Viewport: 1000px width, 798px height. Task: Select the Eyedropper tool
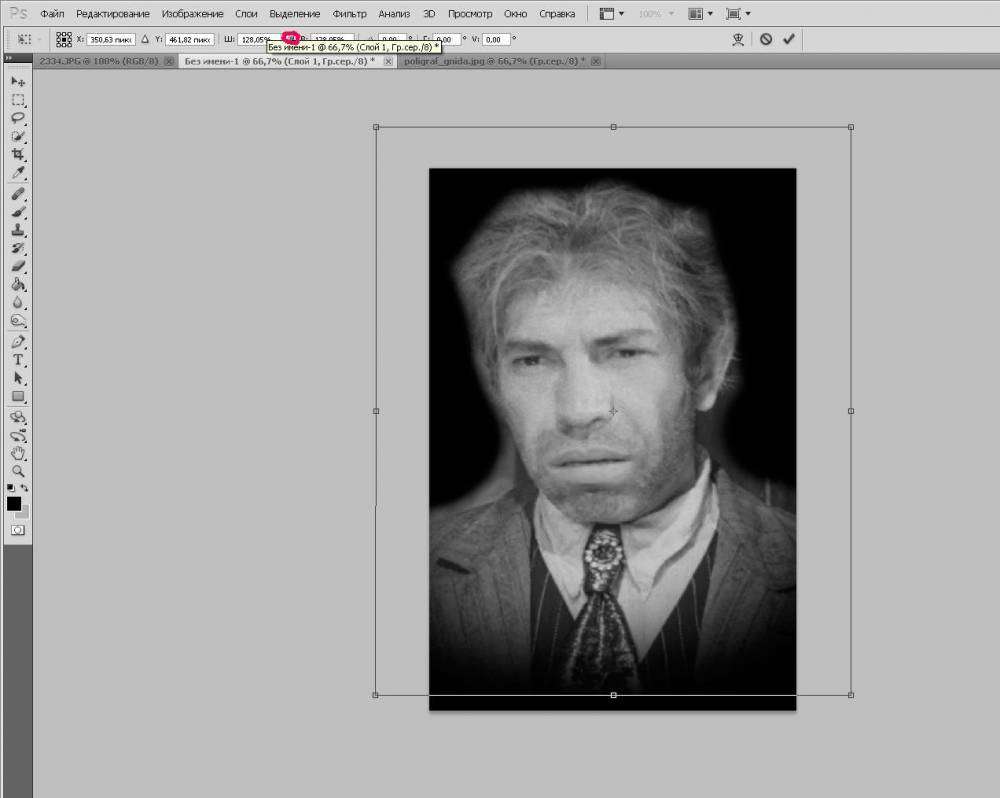coord(18,173)
